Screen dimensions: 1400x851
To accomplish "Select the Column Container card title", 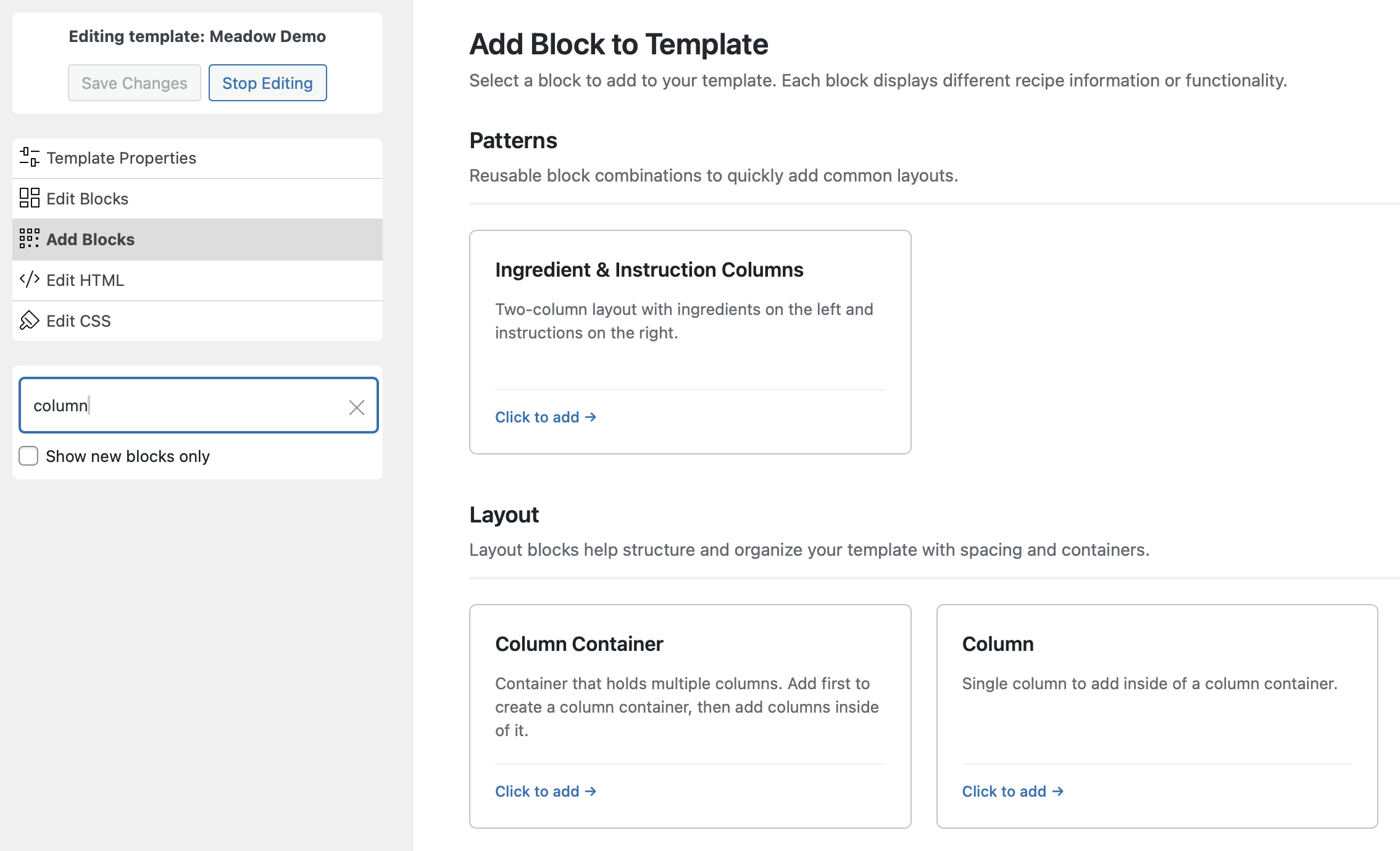I will (x=578, y=644).
